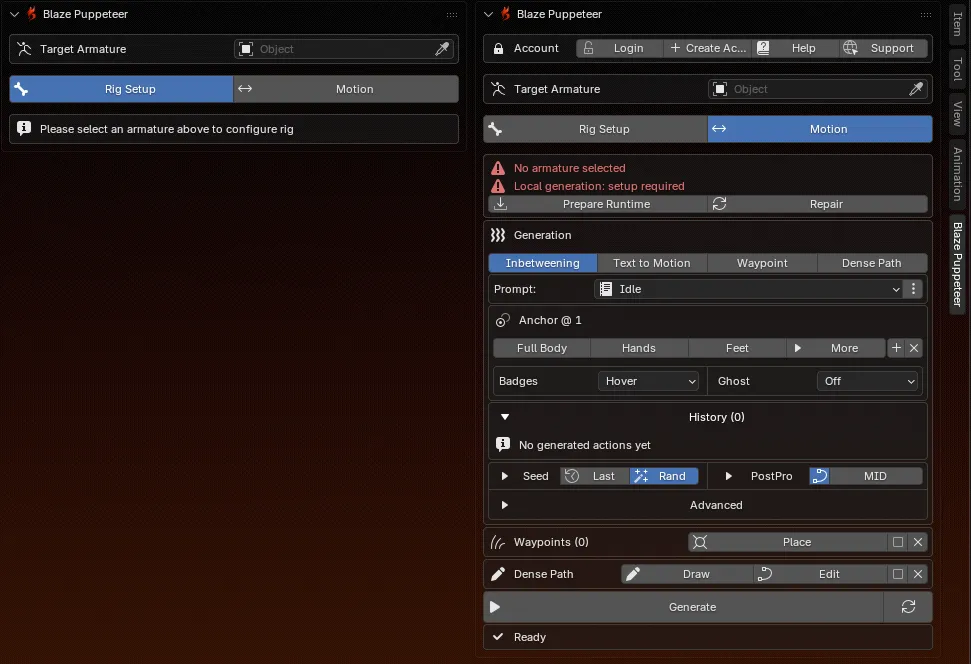Click left panel Blaze Puppeteer flame icon
Image resolution: width=971 pixels, height=664 pixels.
click(32, 14)
